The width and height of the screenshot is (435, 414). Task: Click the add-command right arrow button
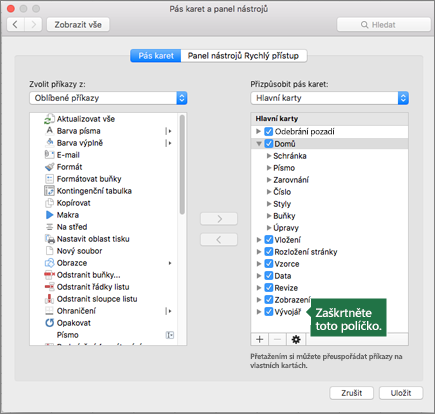[x=219, y=219]
